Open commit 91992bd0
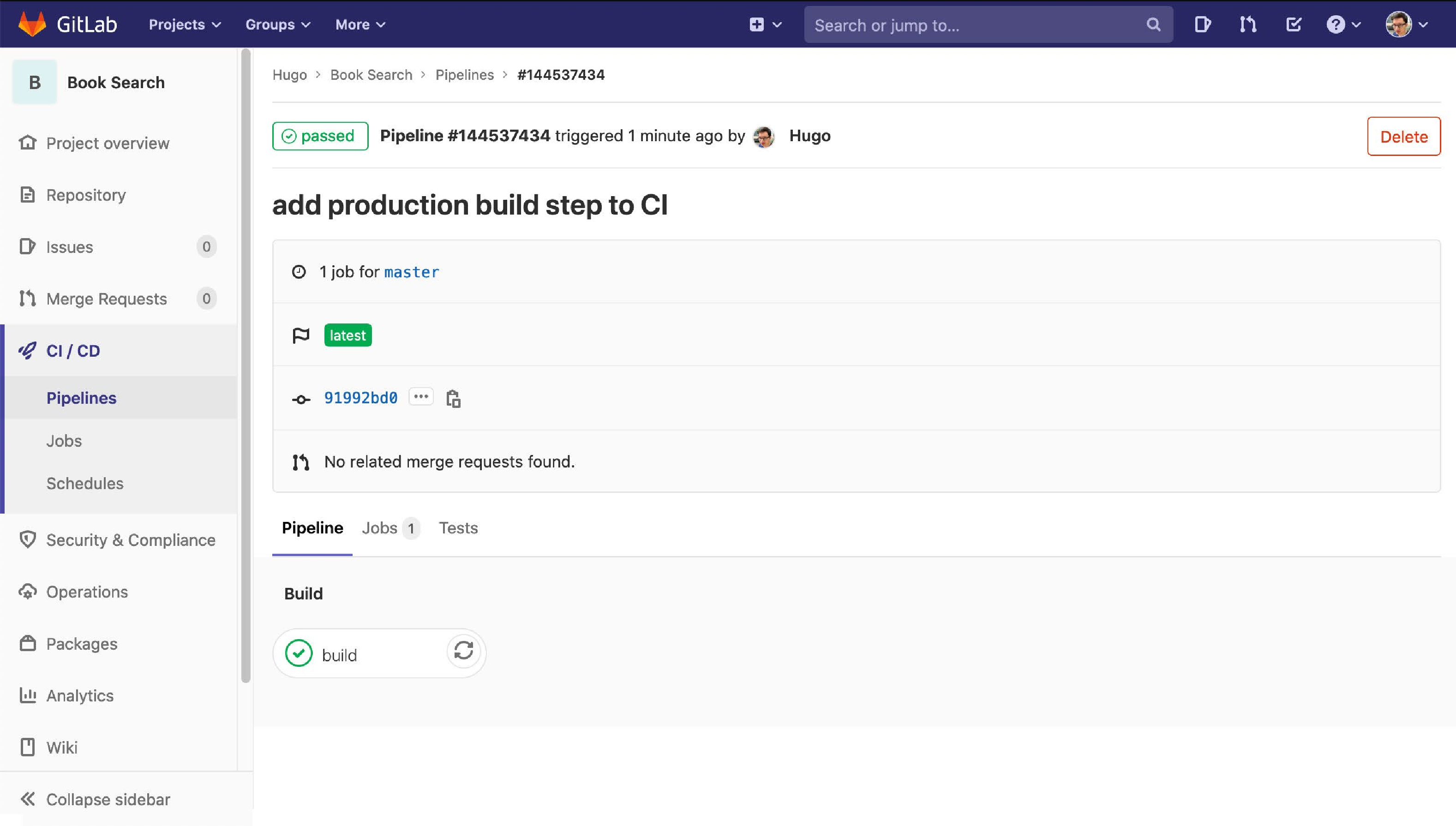The image size is (1456, 826). (x=361, y=398)
